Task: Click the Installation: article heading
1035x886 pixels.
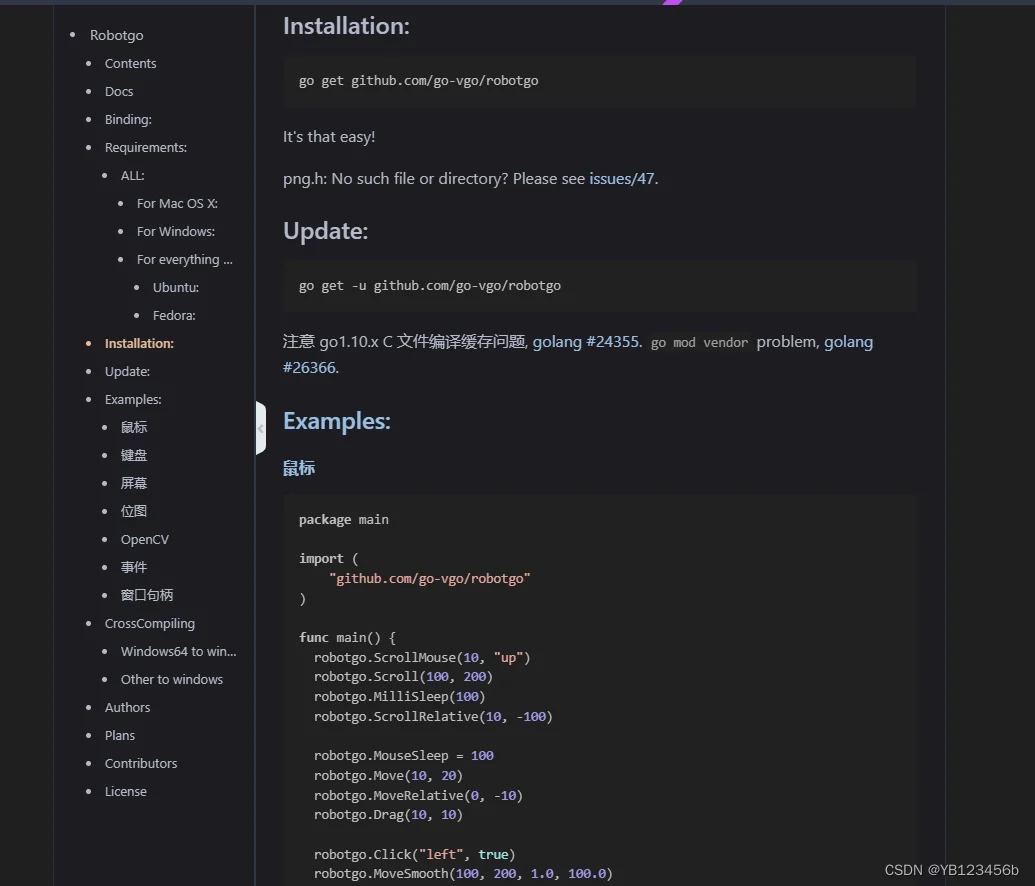Action: (x=346, y=26)
